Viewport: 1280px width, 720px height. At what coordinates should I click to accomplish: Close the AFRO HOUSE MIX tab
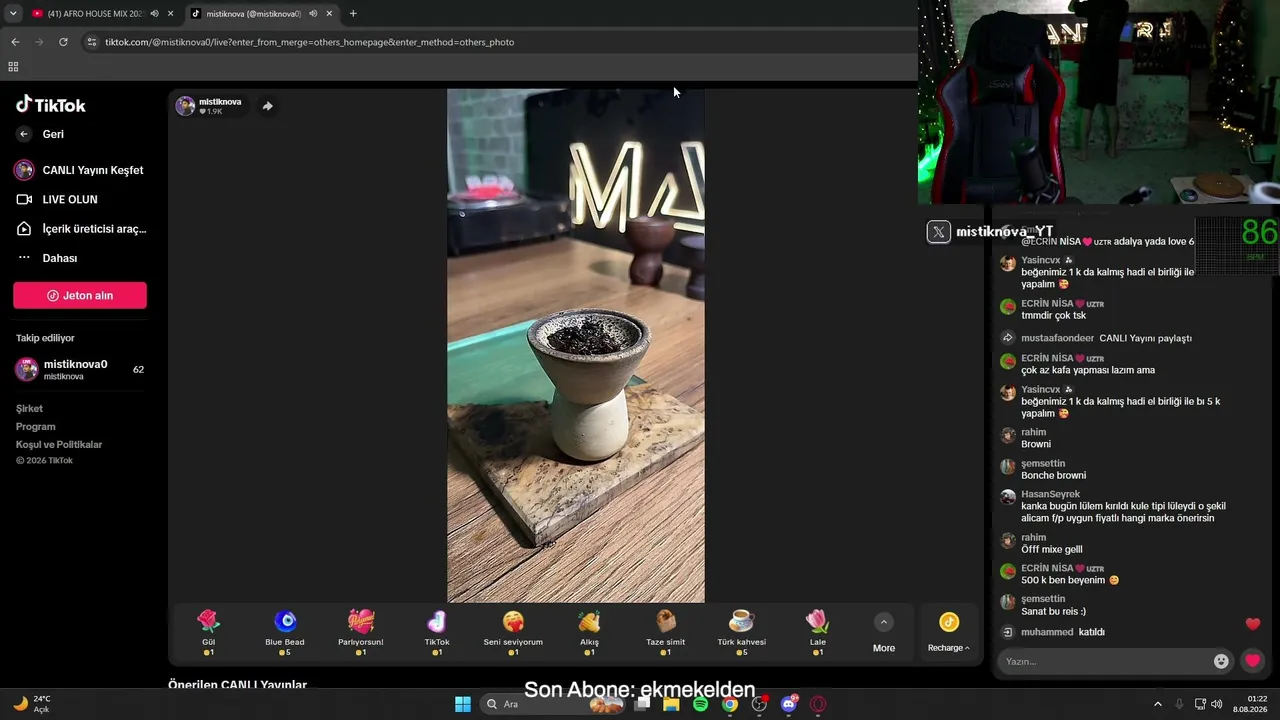(171, 14)
